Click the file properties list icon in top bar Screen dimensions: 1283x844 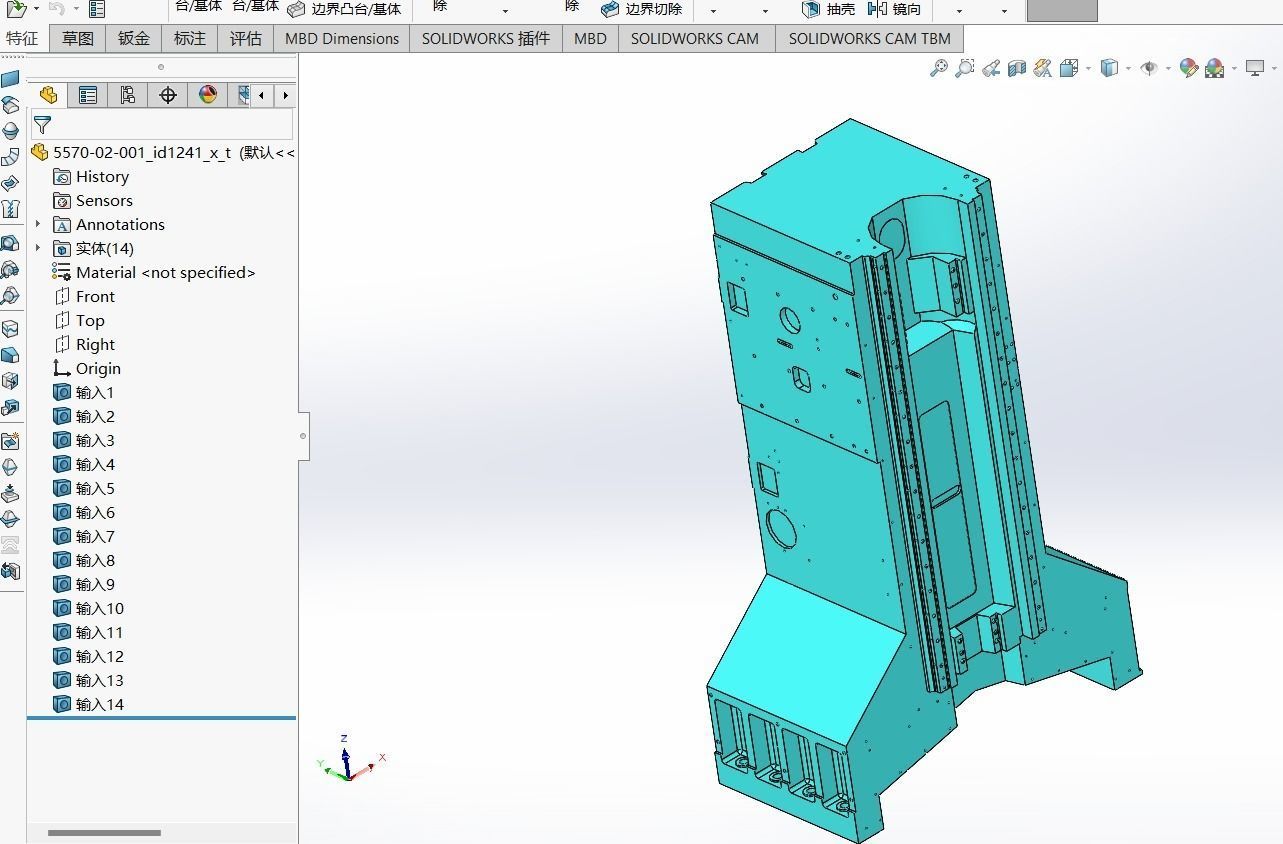point(97,9)
